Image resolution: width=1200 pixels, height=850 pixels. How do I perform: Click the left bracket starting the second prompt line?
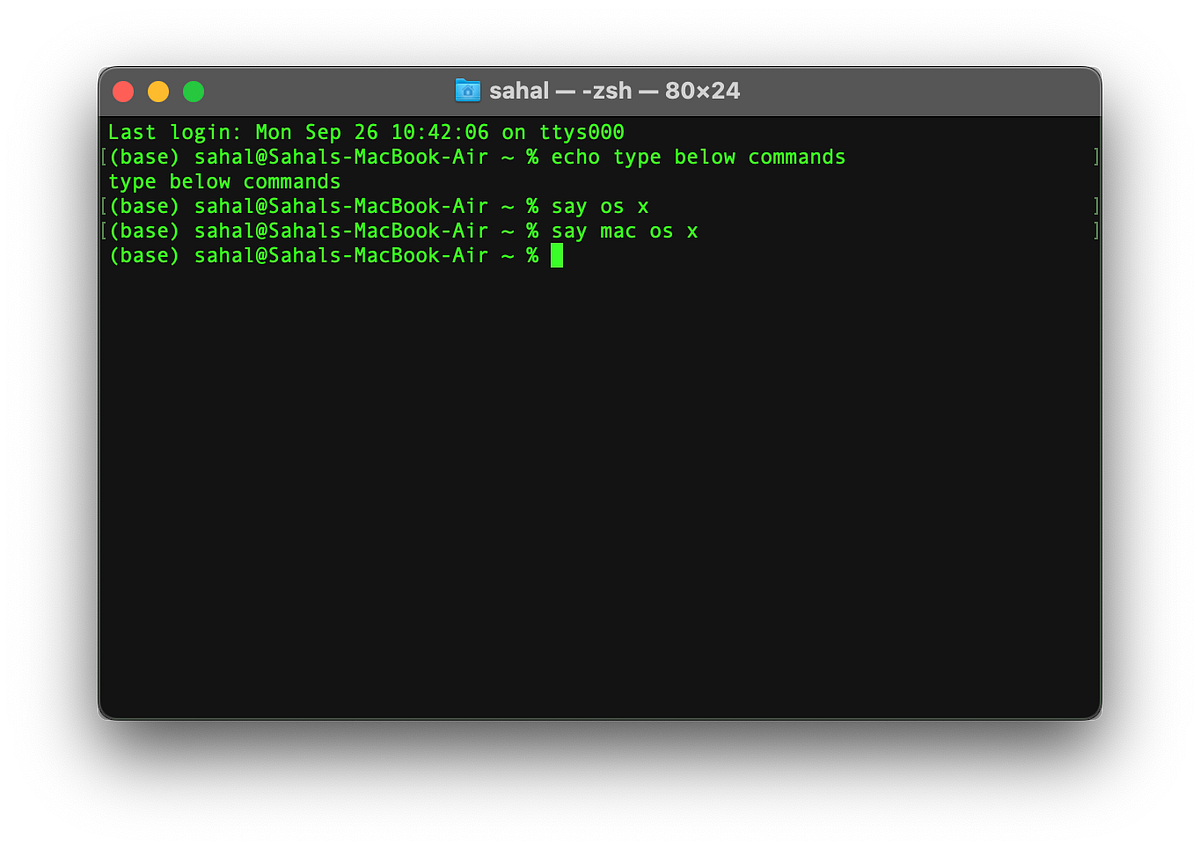tap(104, 206)
